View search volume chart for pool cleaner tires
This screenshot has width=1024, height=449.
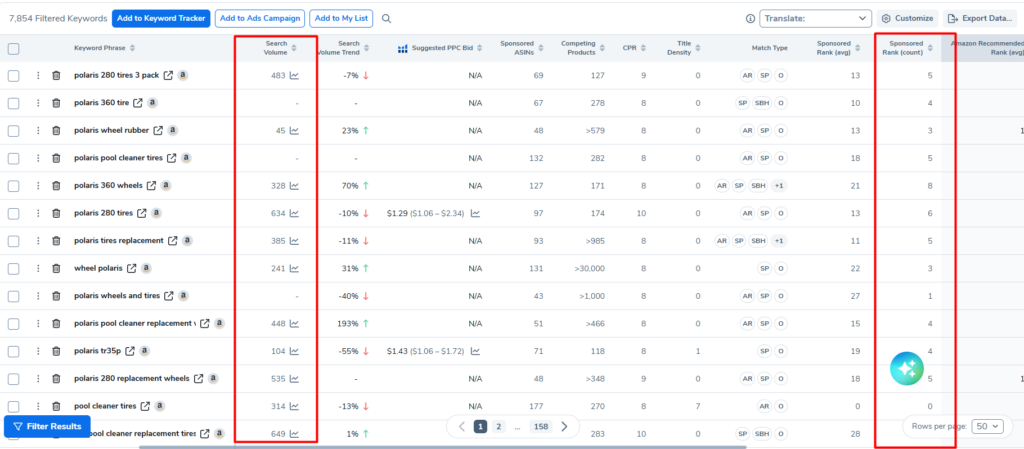click(x=295, y=406)
